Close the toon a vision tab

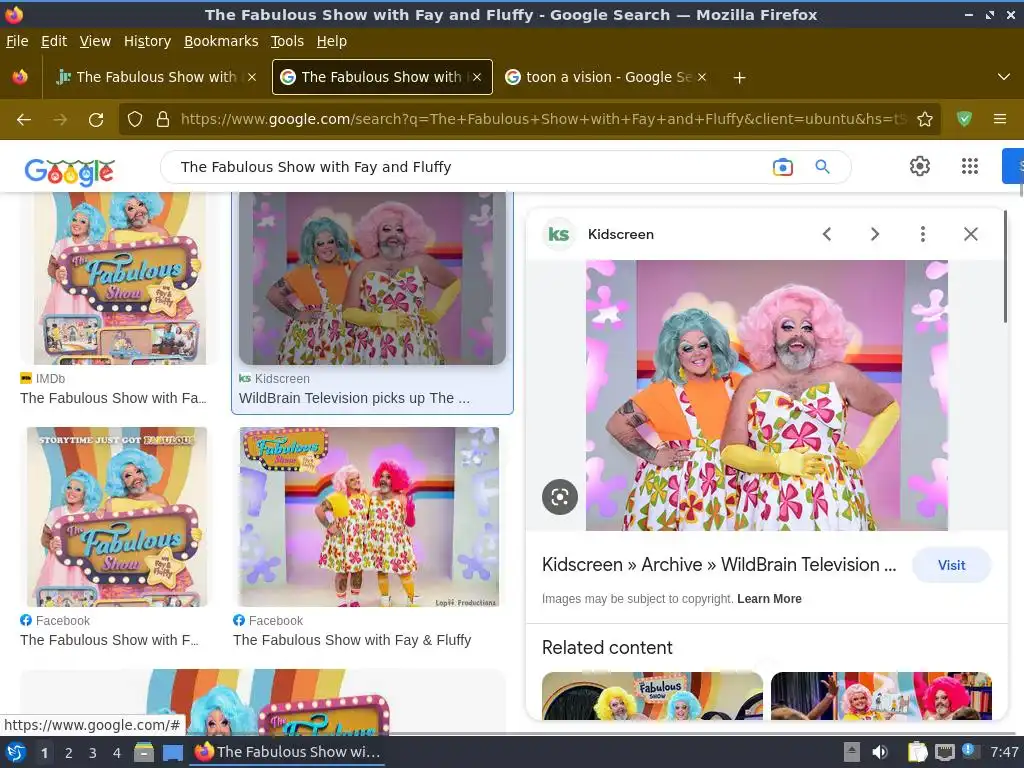702,77
